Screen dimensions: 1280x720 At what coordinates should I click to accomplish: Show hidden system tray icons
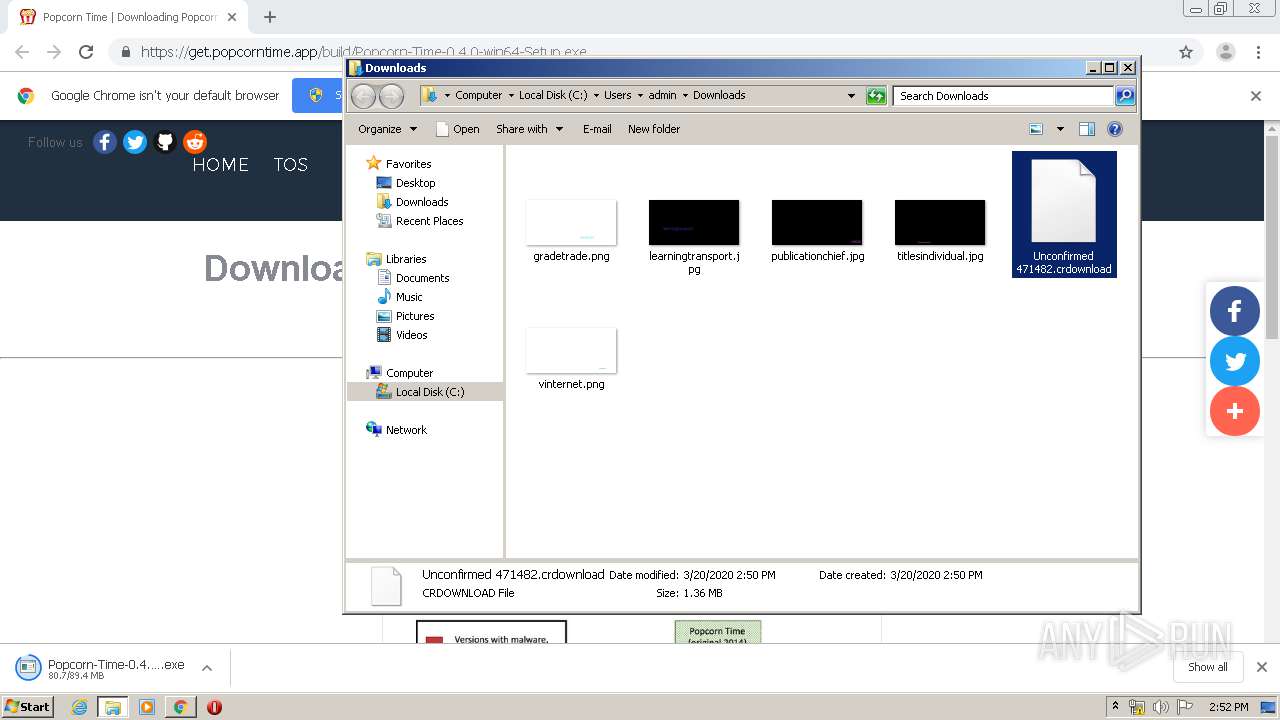click(1115, 707)
